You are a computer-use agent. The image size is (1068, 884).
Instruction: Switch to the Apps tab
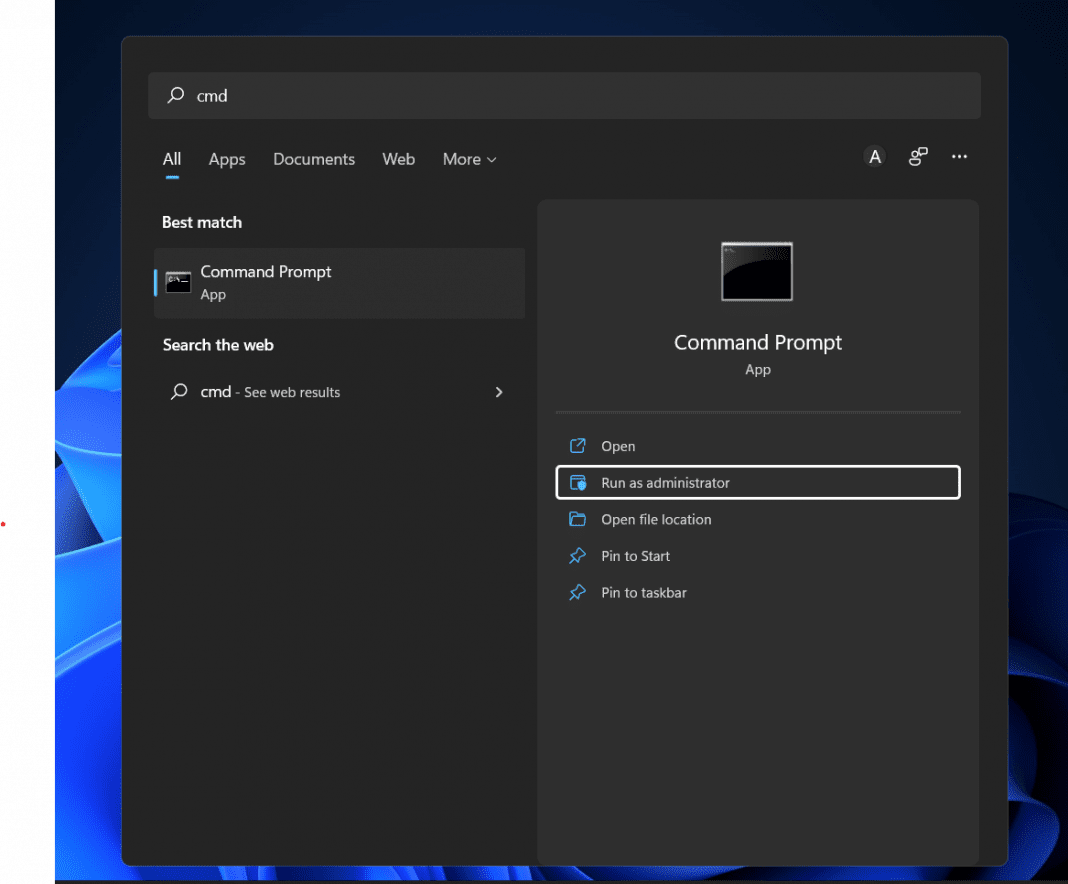[x=227, y=159]
